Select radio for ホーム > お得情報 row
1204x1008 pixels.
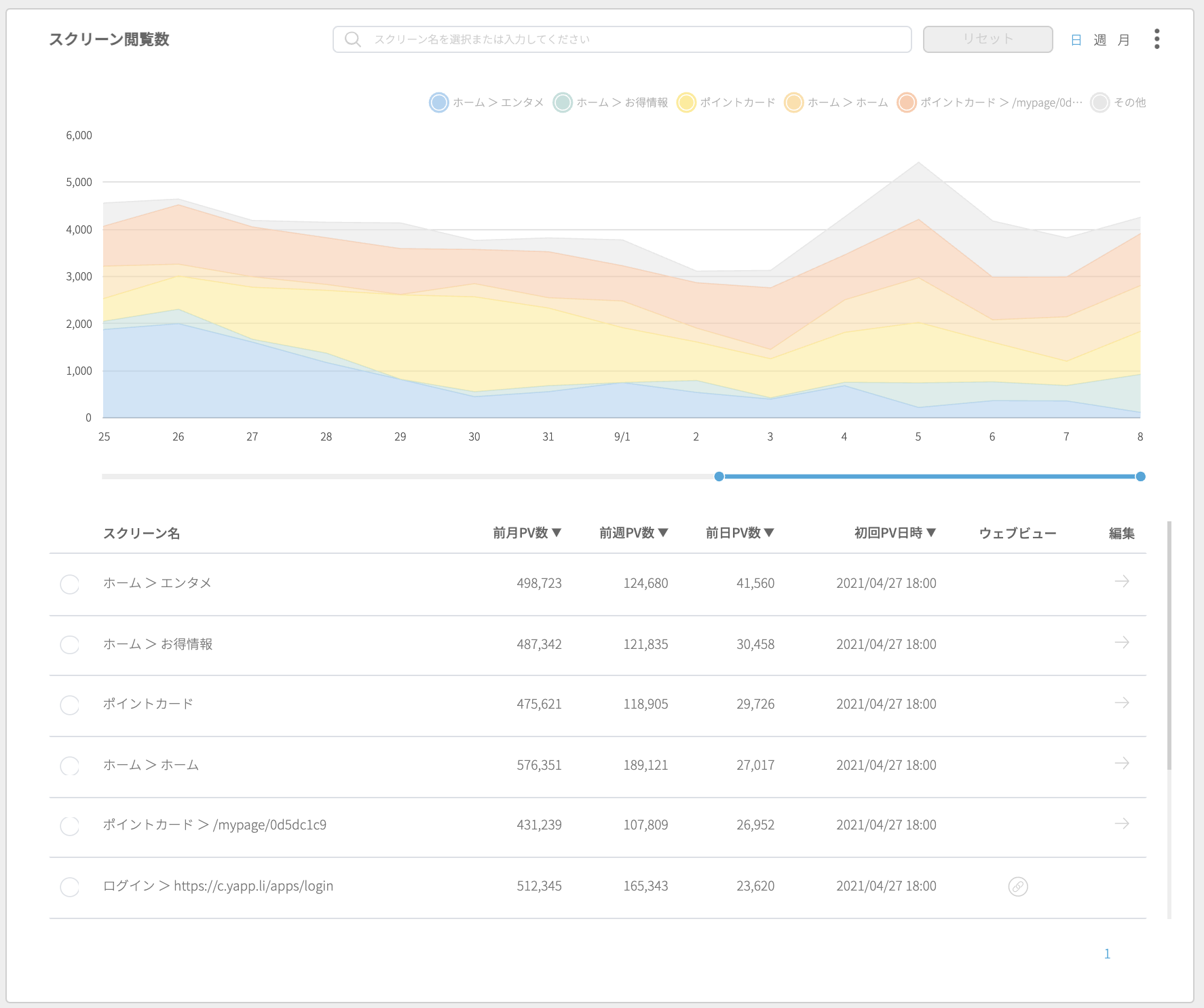tap(70, 645)
